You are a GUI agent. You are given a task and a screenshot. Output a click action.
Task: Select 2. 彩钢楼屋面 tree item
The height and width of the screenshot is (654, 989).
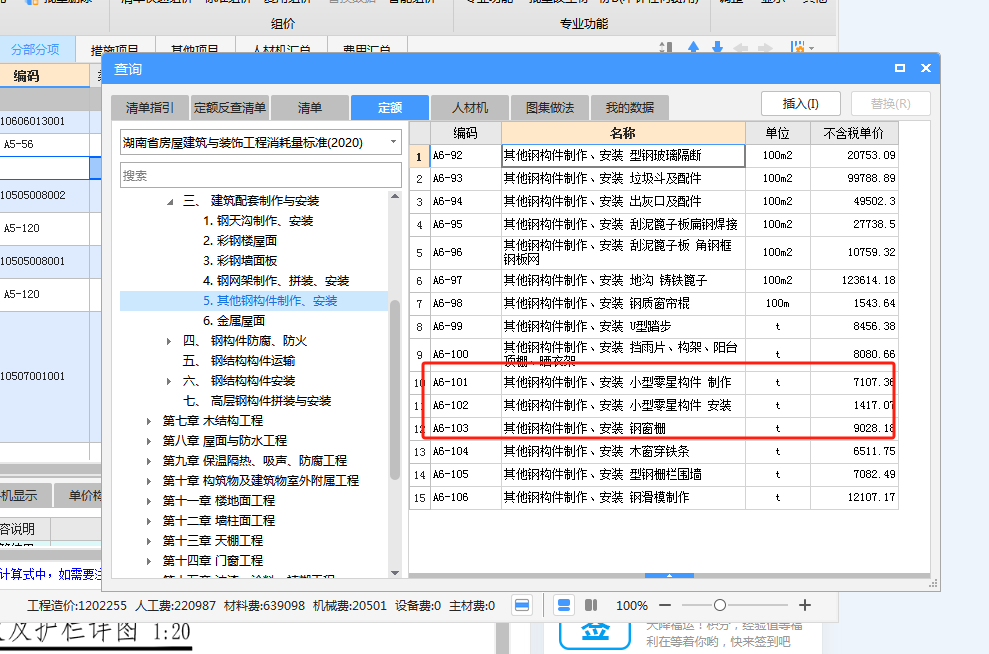[x=240, y=241]
